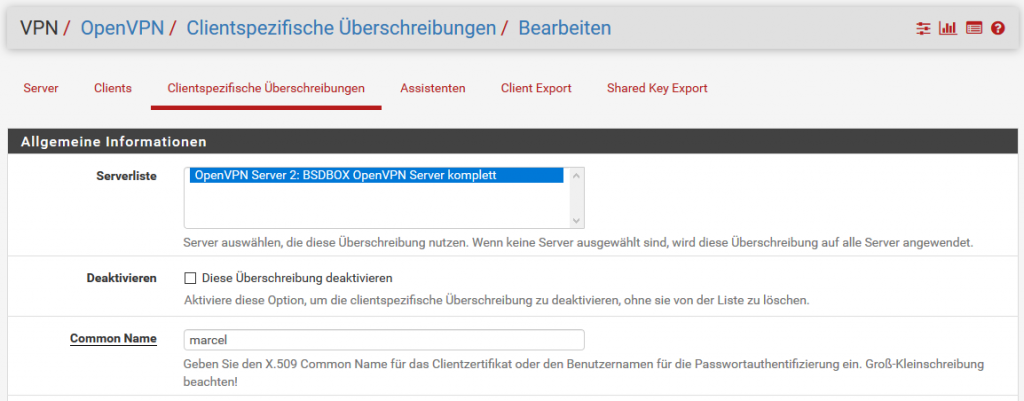This screenshot has width=1024, height=401.
Task: Go to OpenVPN breadcrumb link
Action: (122, 28)
